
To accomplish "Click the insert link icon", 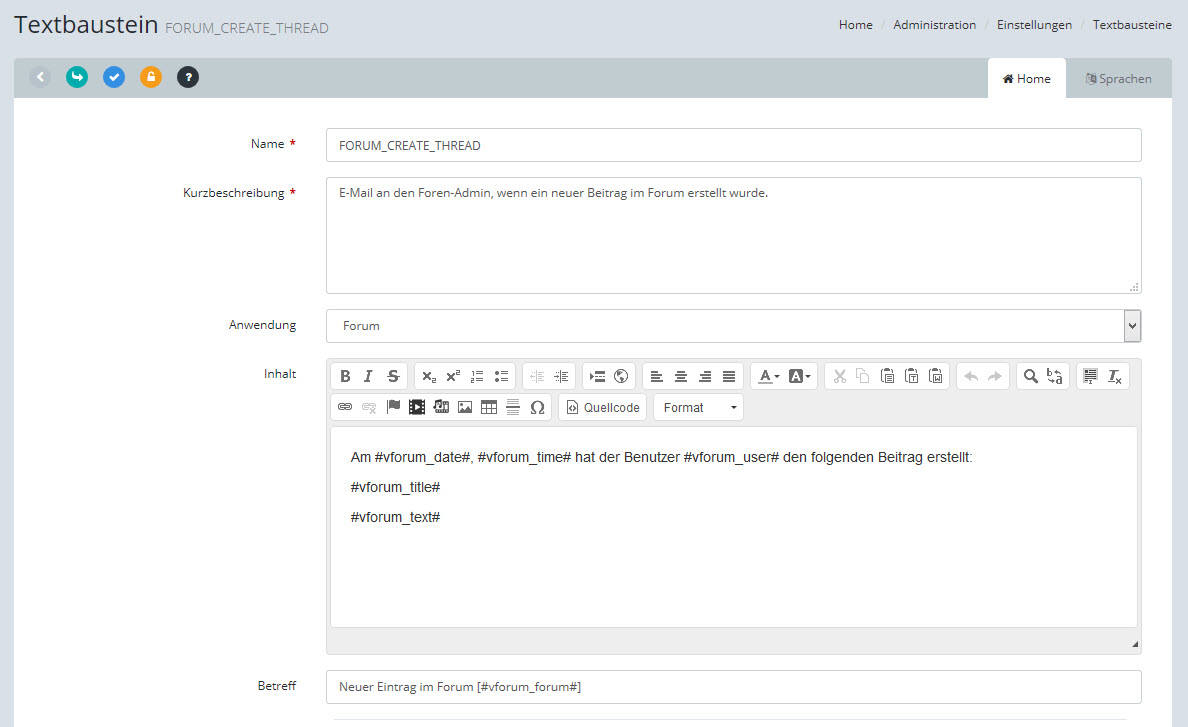I will [x=345, y=407].
